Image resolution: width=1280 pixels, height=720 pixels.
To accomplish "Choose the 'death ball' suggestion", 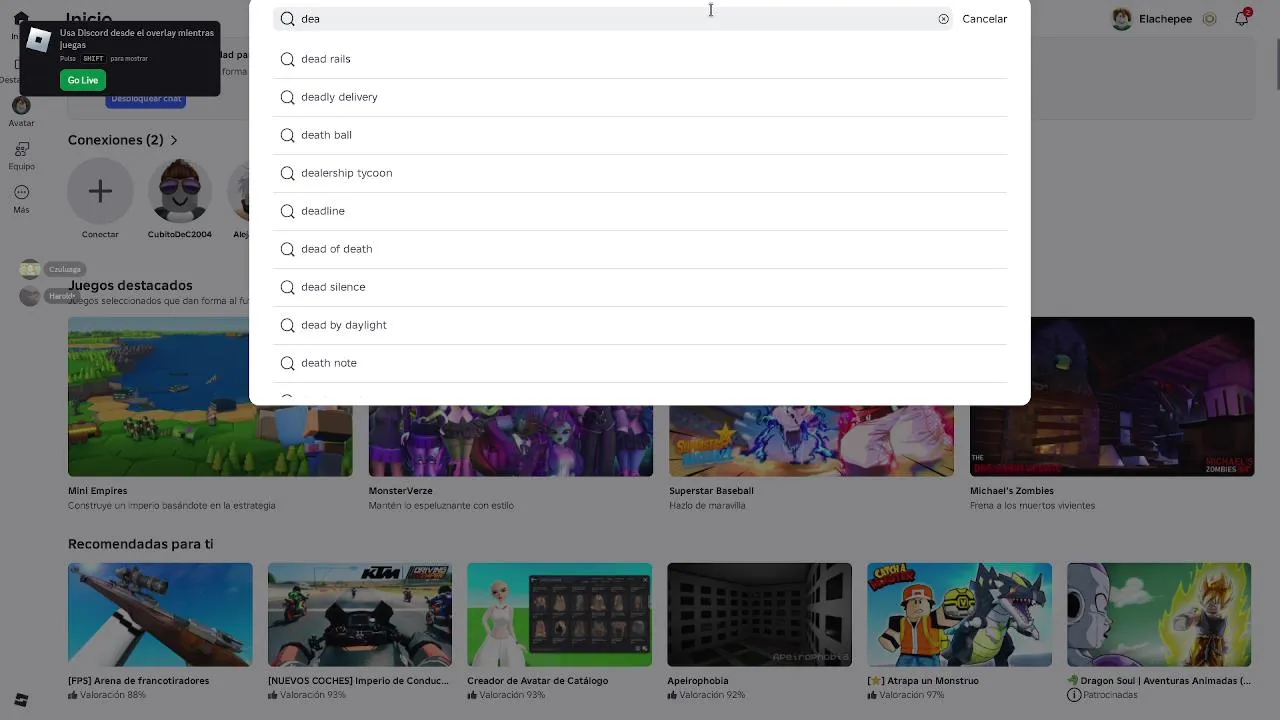I will coord(640,135).
